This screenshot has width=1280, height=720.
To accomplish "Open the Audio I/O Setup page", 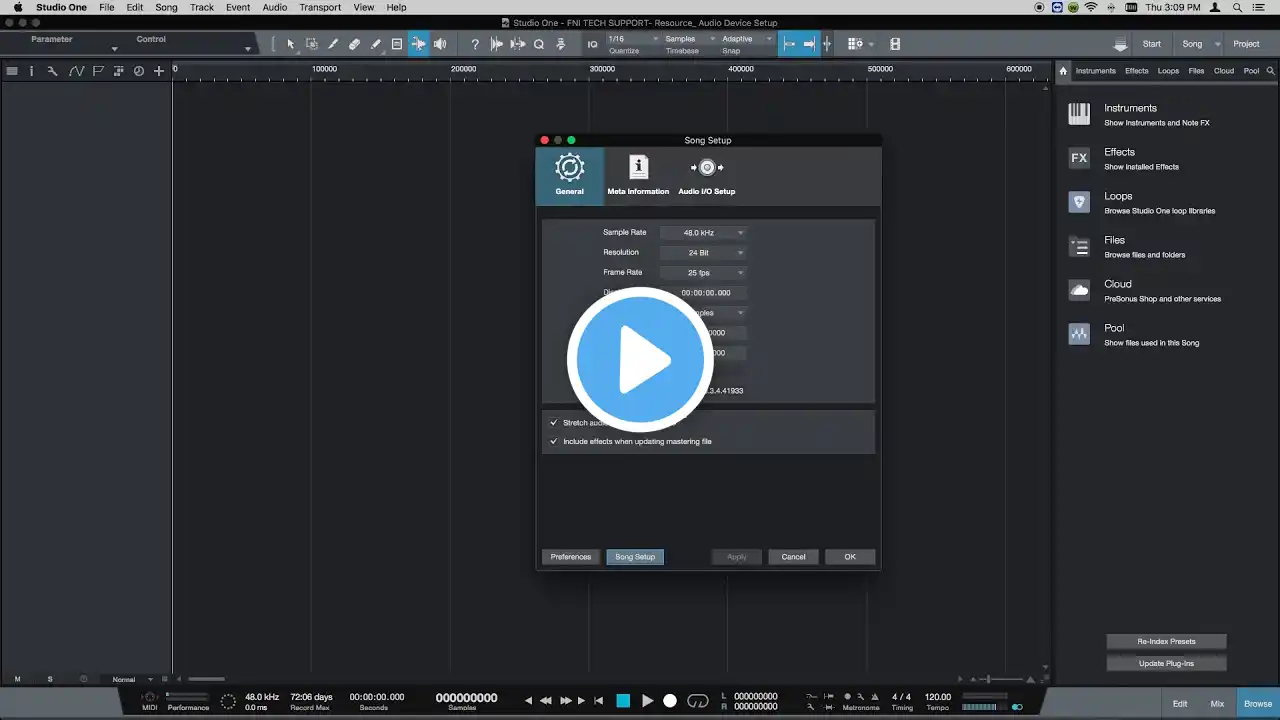I will (x=707, y=176).
